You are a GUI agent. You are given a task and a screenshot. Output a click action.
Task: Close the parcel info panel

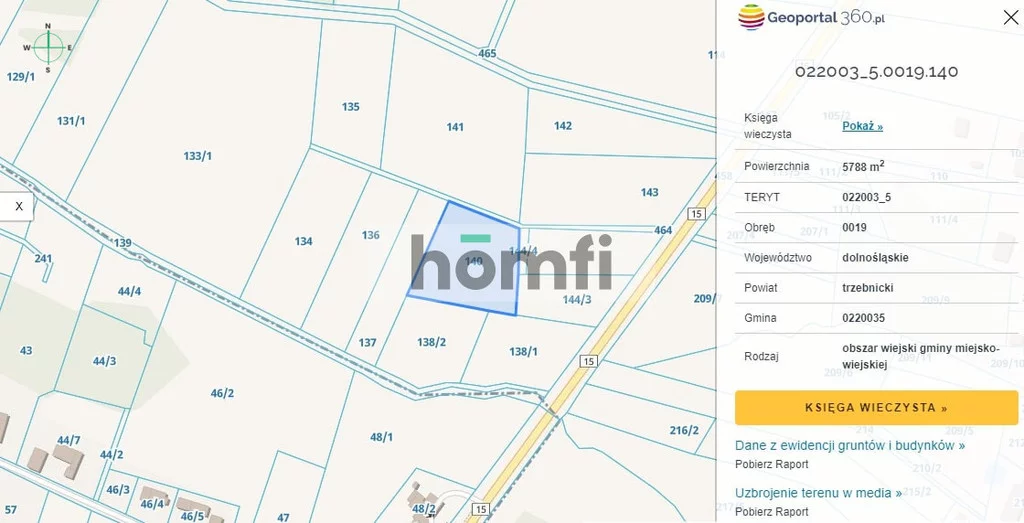click(x=1010, y=18)
